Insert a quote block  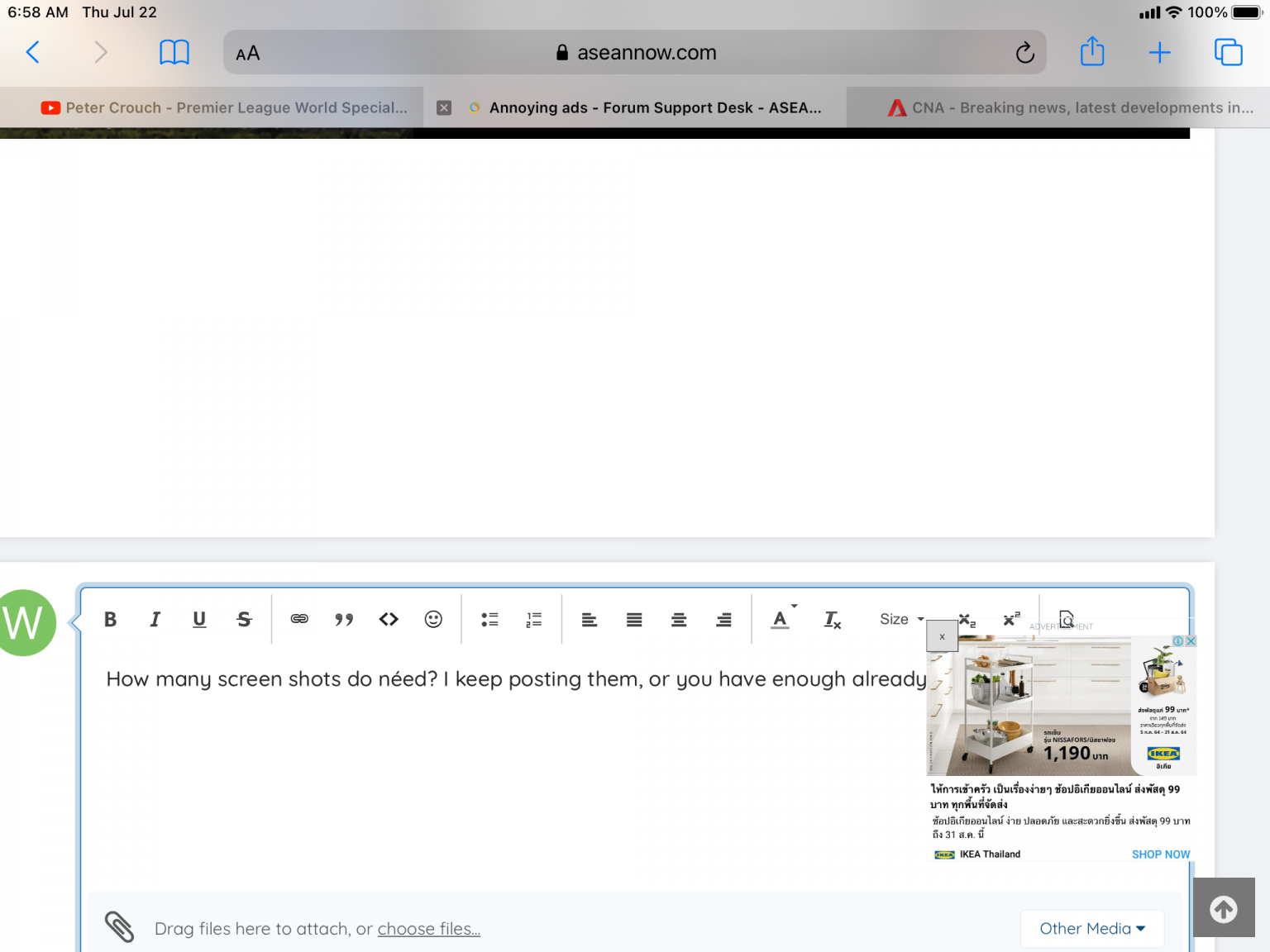point(344,619)
